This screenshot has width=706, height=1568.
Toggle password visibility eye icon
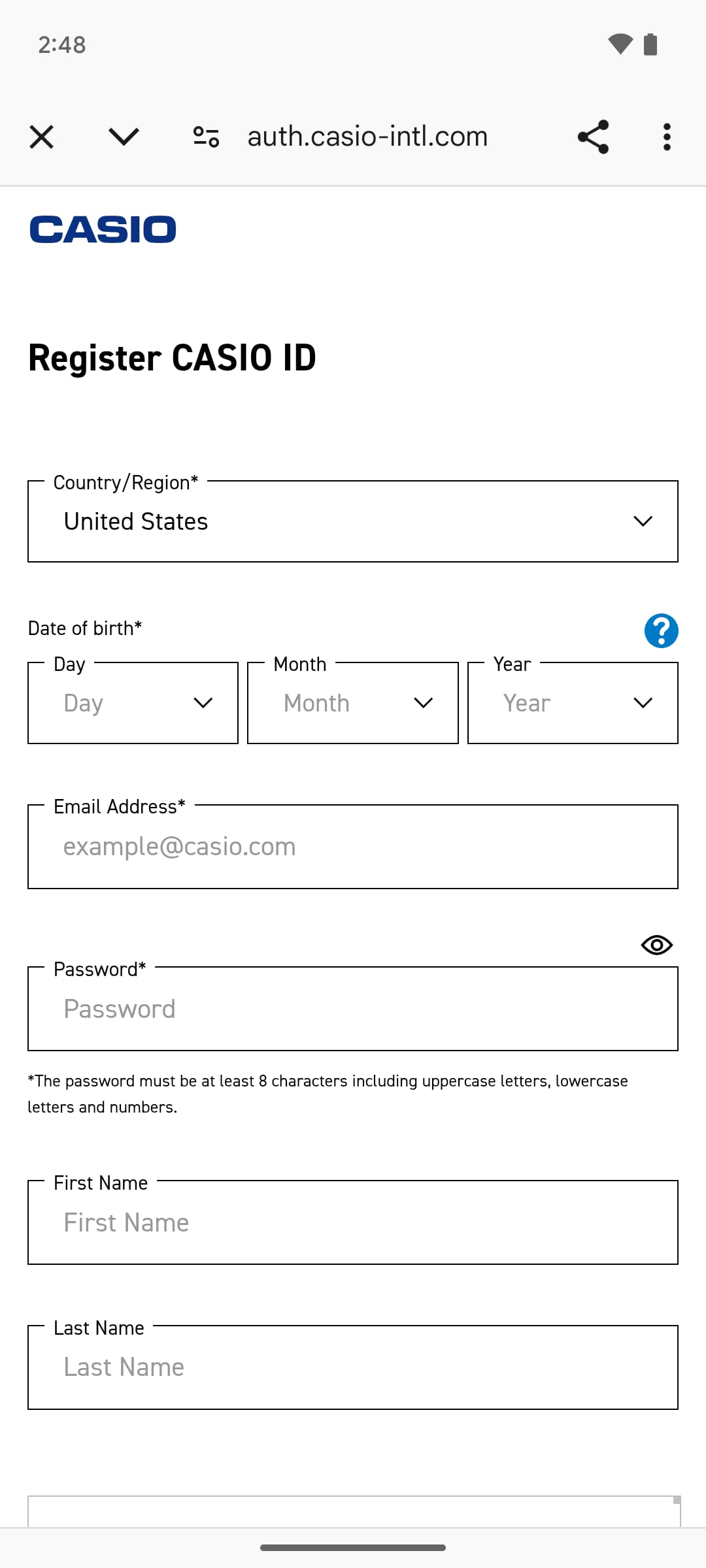(x=657, y=945)
